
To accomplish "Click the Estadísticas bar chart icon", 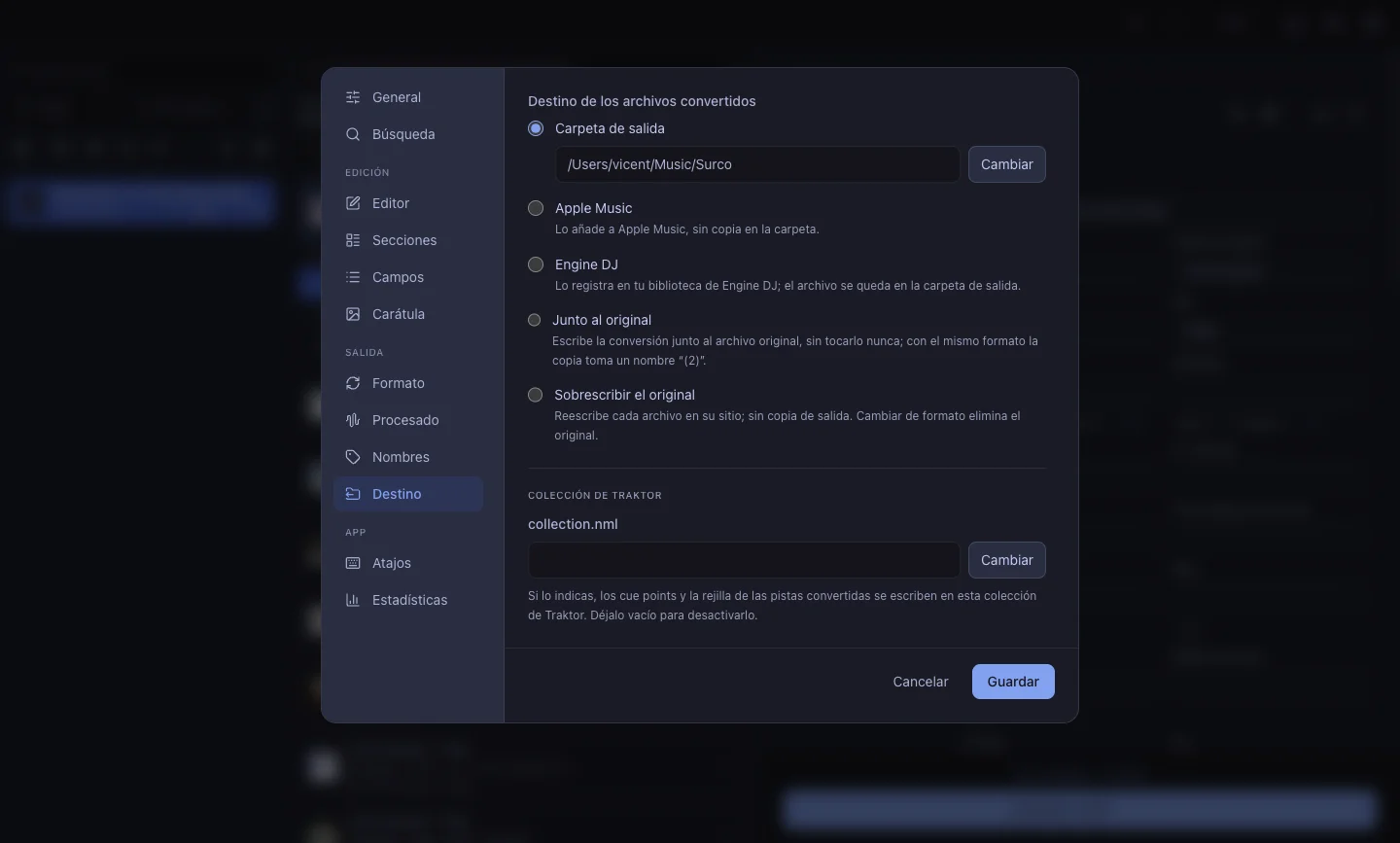I will 353,600.
